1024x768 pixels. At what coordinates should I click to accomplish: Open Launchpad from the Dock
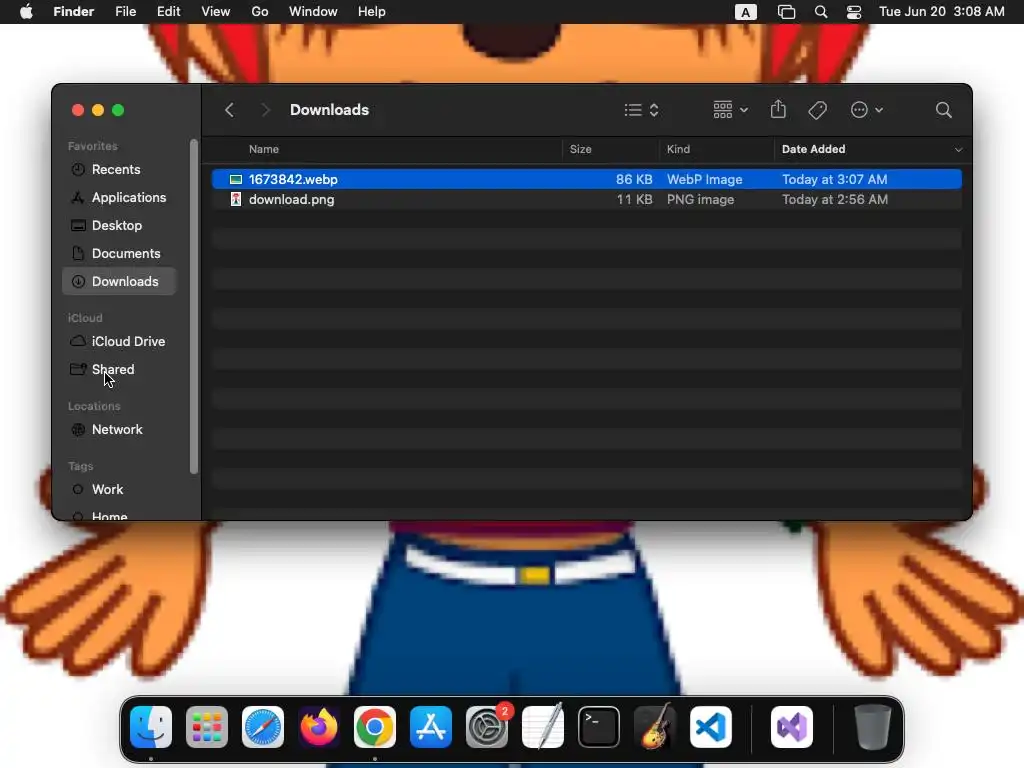click(207, 727)
